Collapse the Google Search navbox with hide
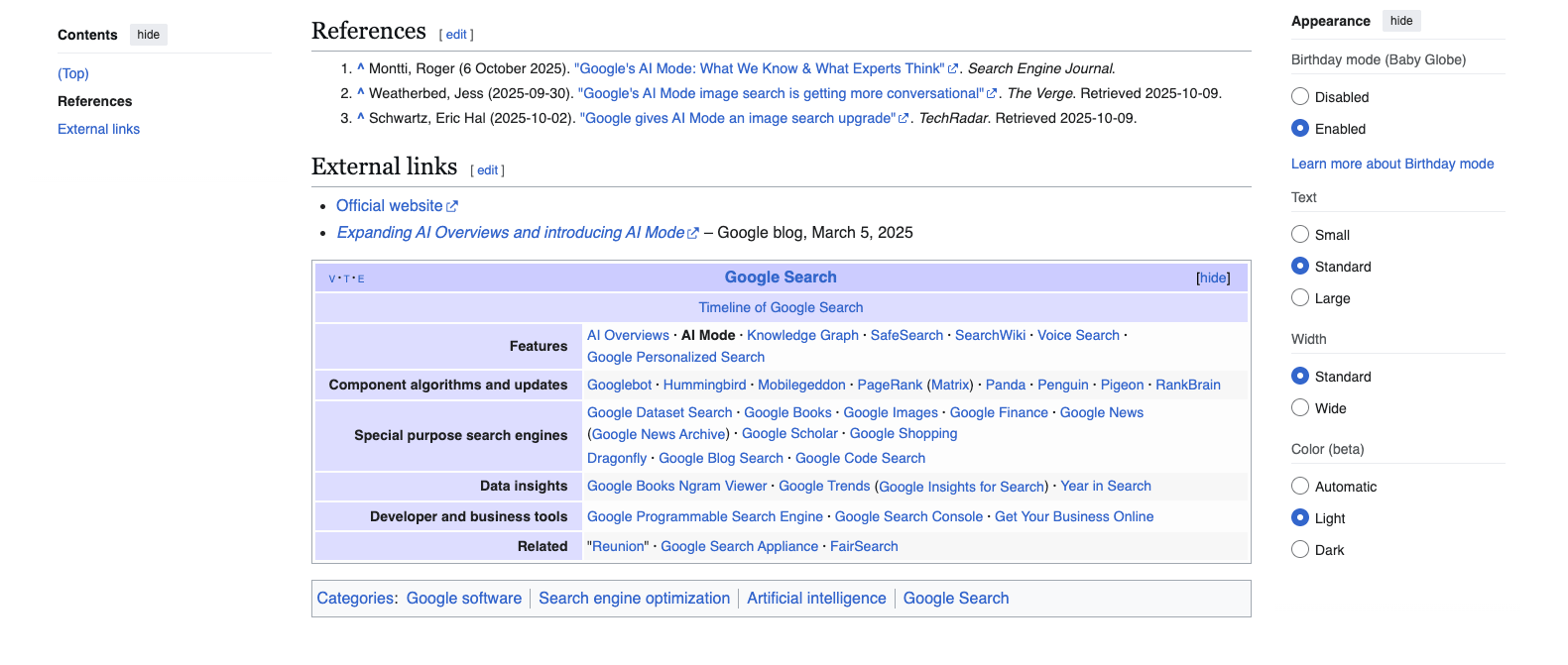The width and height of the screenshot is (1568, 665). 1213,277
